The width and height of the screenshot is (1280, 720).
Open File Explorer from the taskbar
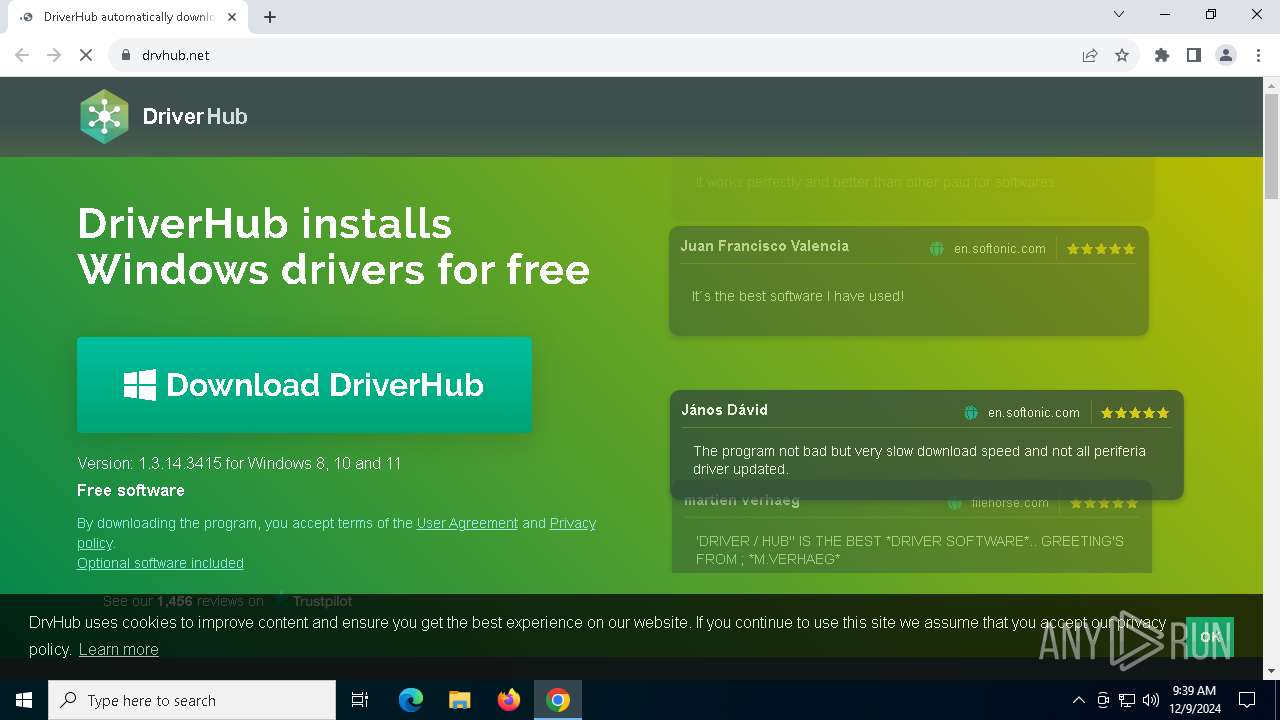(460, 700)
